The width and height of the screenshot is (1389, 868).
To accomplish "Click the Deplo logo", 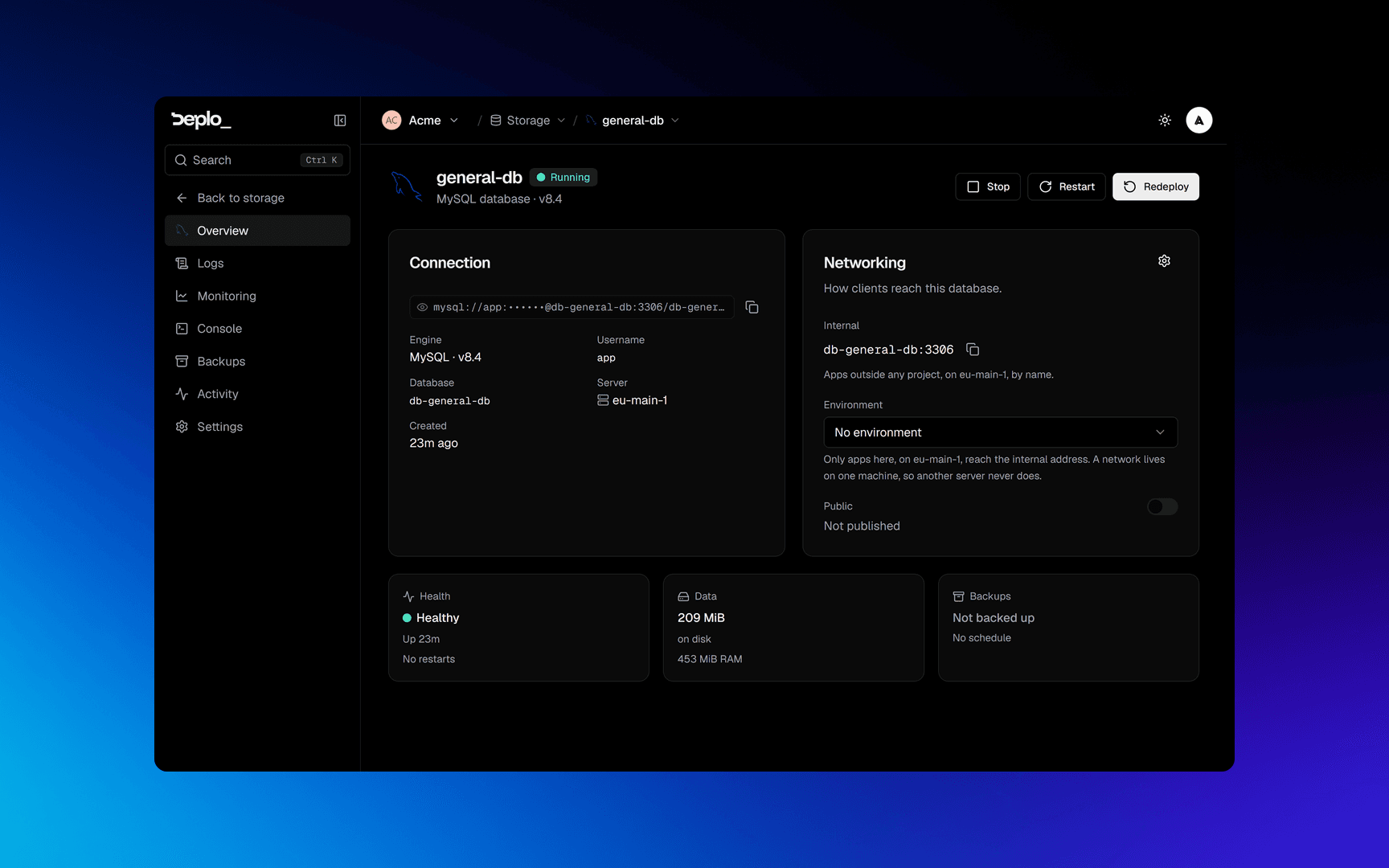I will coord(201,120).
